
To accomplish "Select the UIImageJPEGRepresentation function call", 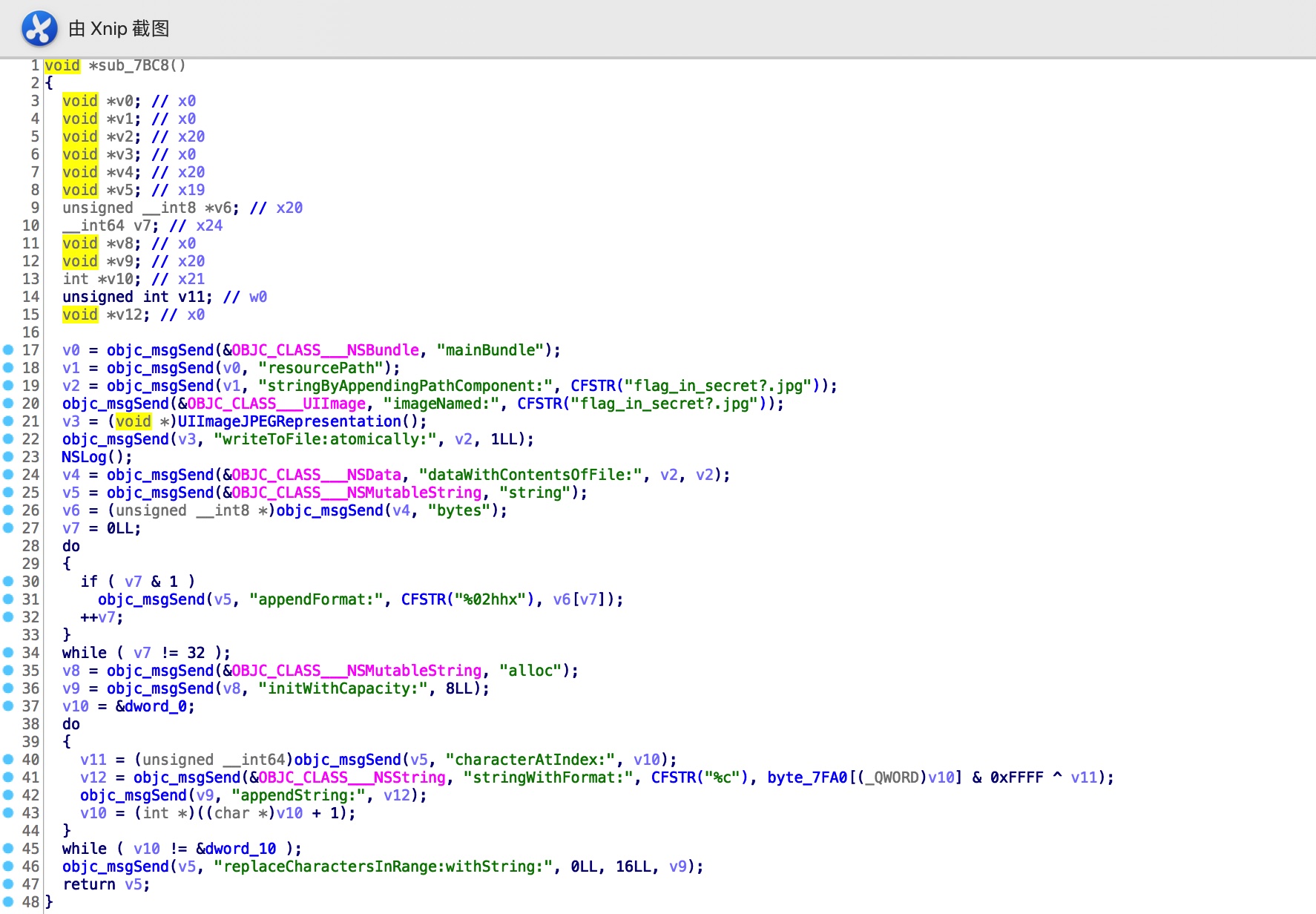I will pyautogui.click(x=289, y=421).
